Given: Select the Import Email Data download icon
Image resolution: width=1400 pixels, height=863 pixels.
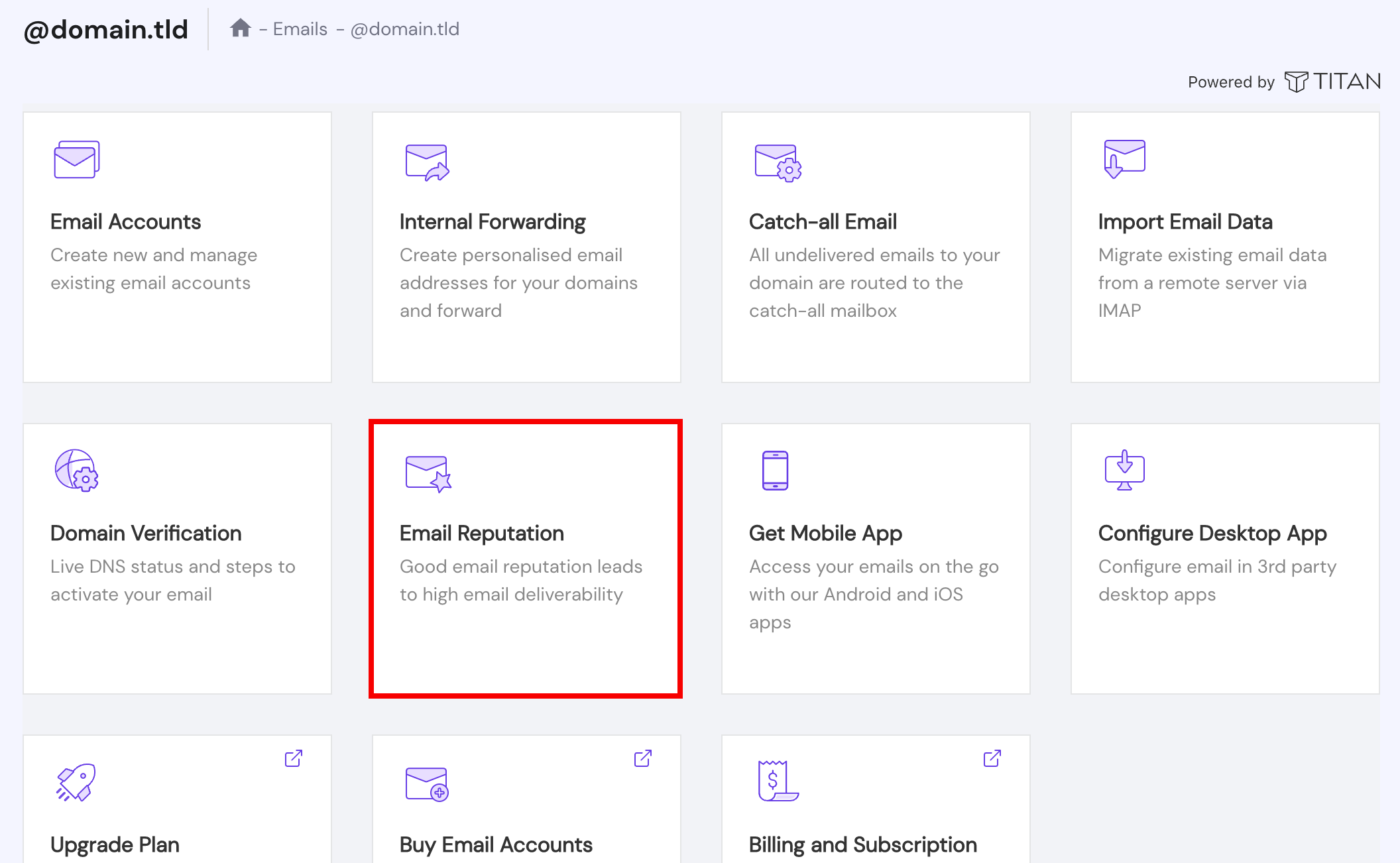Looking at the screenshot, I should point(1124,159).
